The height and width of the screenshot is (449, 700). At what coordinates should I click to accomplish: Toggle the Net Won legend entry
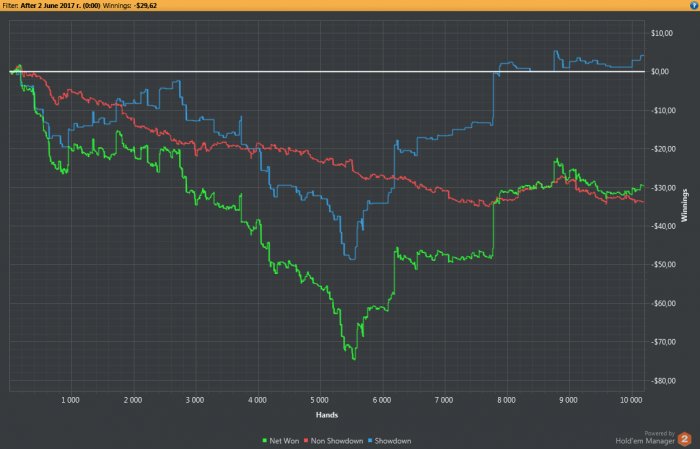281,441
